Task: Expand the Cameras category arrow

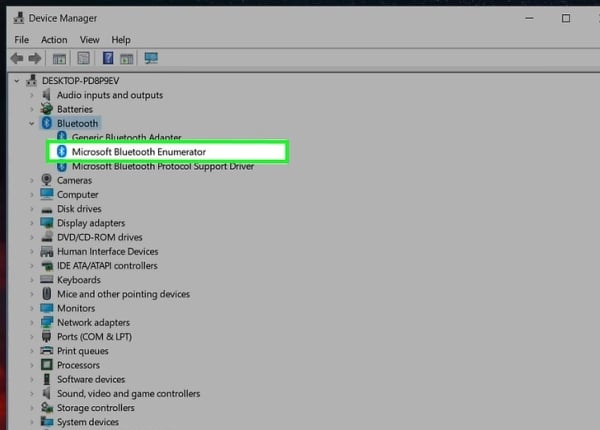Action: coord(32,180)
